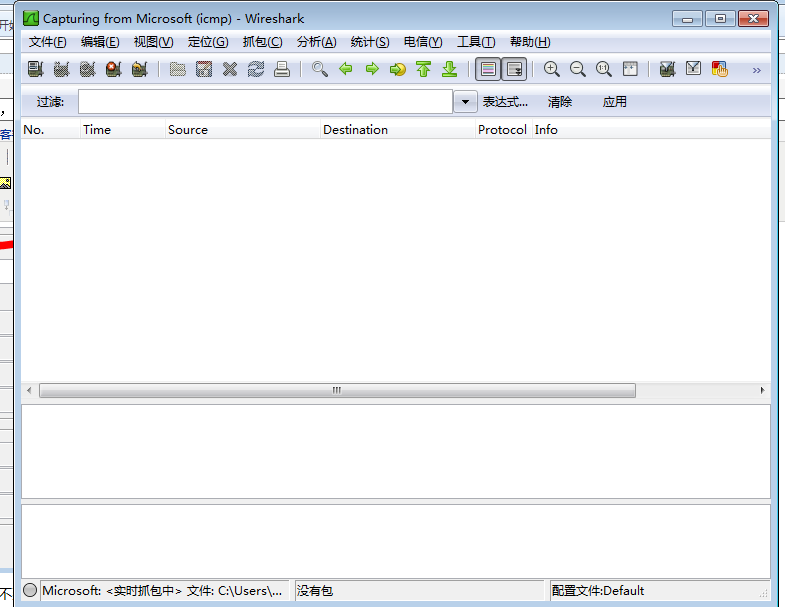Image resolution: width=785 pixels, height=607 pixels.
Task: Open the 抓包(C) menu
Action: (x=262, y=42)
